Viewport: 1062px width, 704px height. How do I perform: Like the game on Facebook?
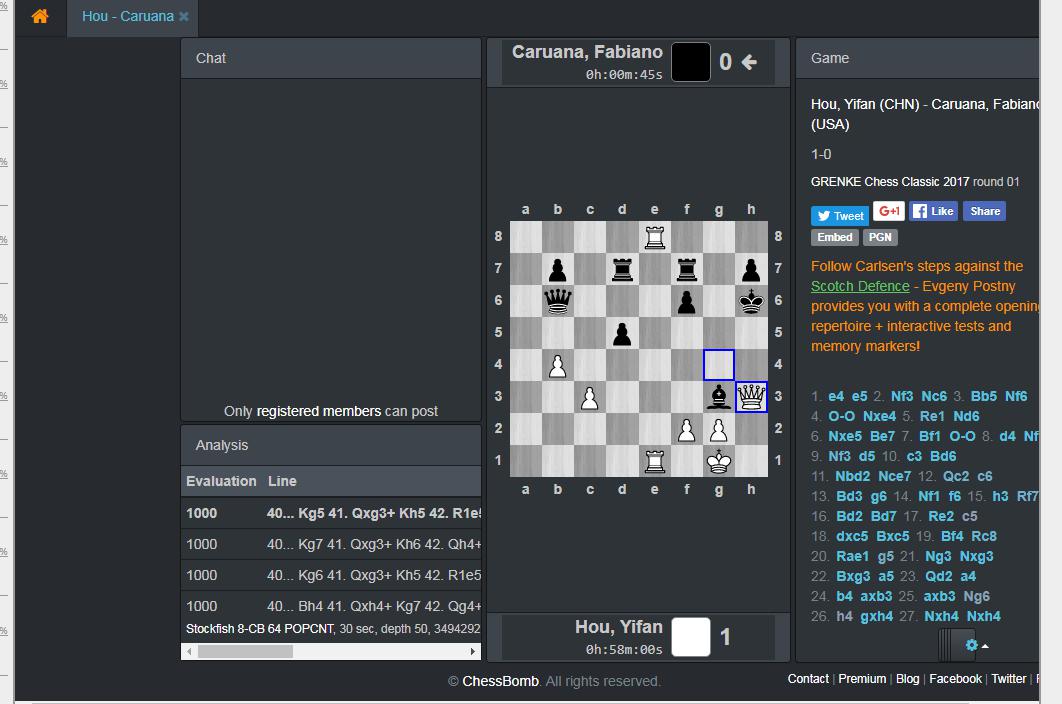click(x=933, y=211)
